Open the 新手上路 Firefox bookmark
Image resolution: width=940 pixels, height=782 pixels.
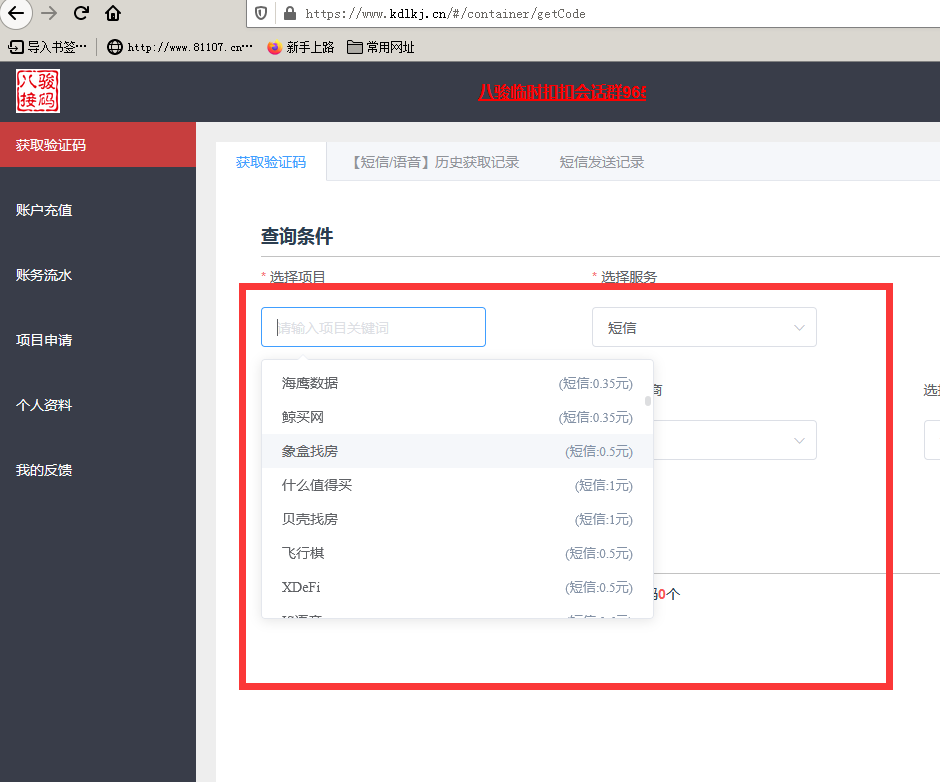pyautogui.click(x=300, y=47)
